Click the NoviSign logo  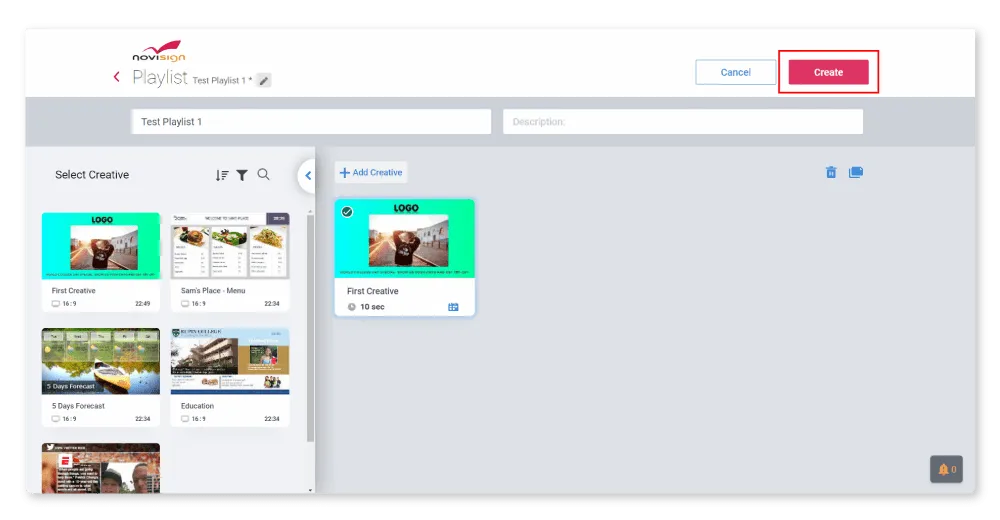point(158,51)
